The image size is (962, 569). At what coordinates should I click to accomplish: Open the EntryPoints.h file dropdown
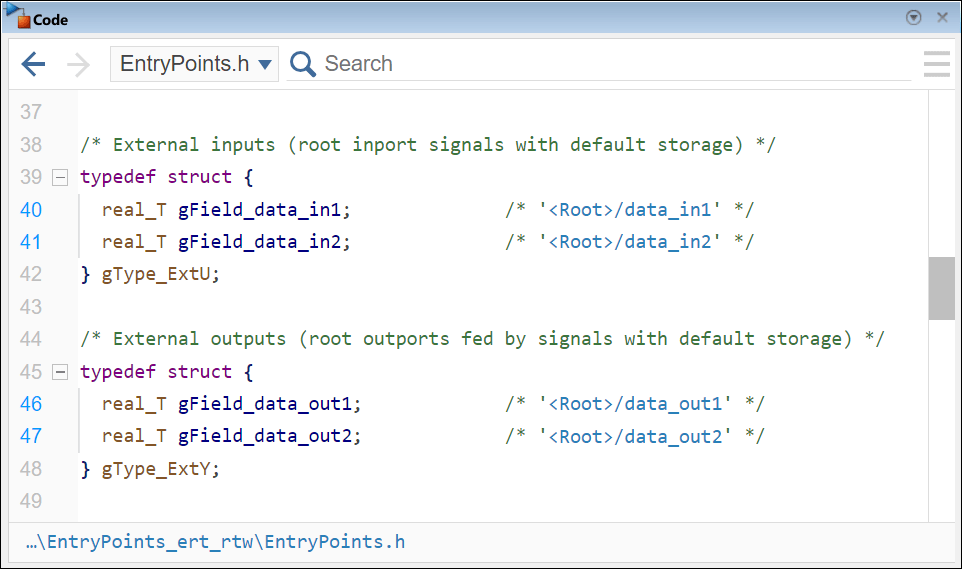coord(194,64)
